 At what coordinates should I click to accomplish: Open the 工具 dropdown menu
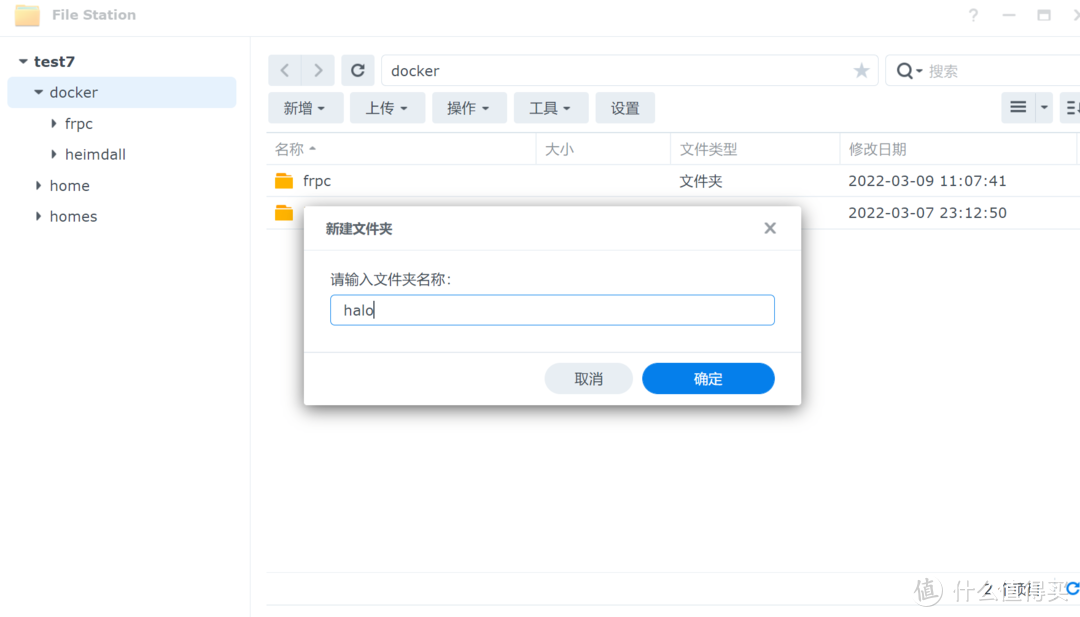[x=551, y=108]
